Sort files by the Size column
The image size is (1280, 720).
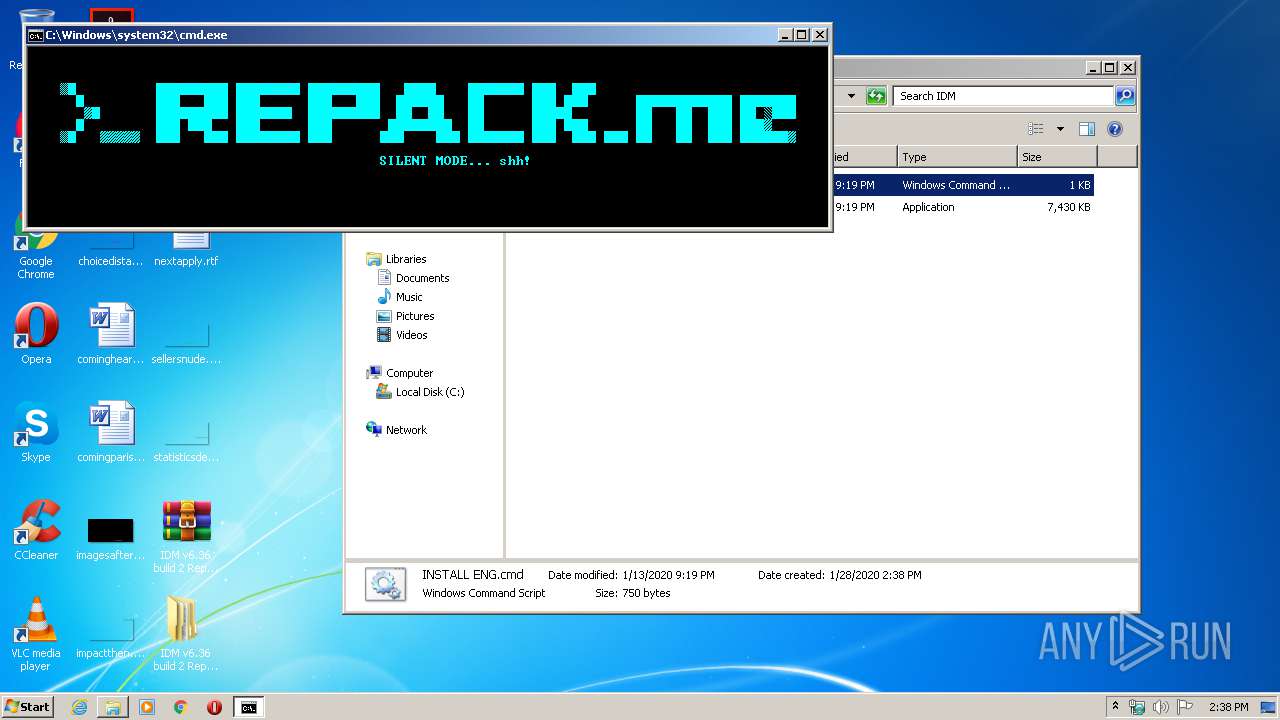[x=1057, y=157]
